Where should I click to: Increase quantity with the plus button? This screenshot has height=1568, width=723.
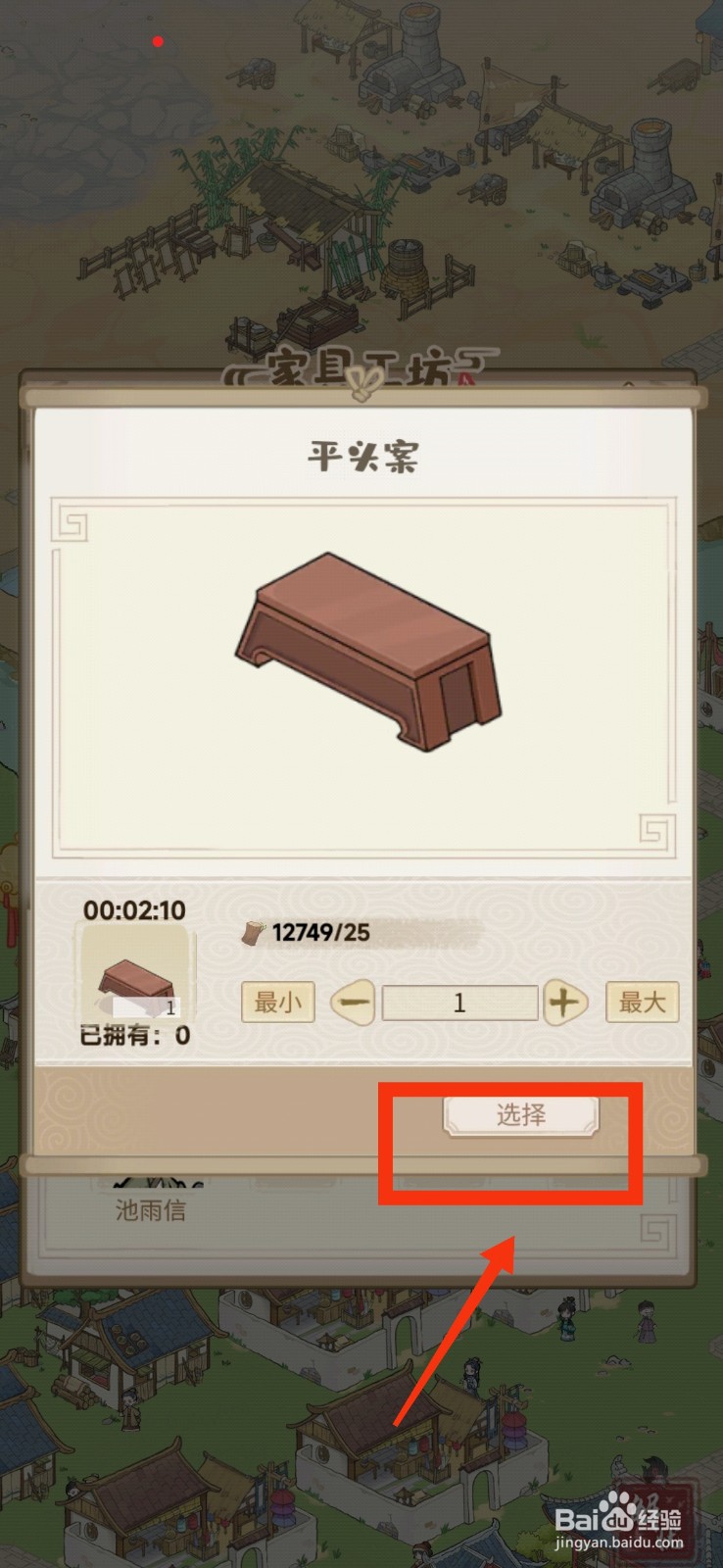pyautogui.click(x=564, y=1003)
